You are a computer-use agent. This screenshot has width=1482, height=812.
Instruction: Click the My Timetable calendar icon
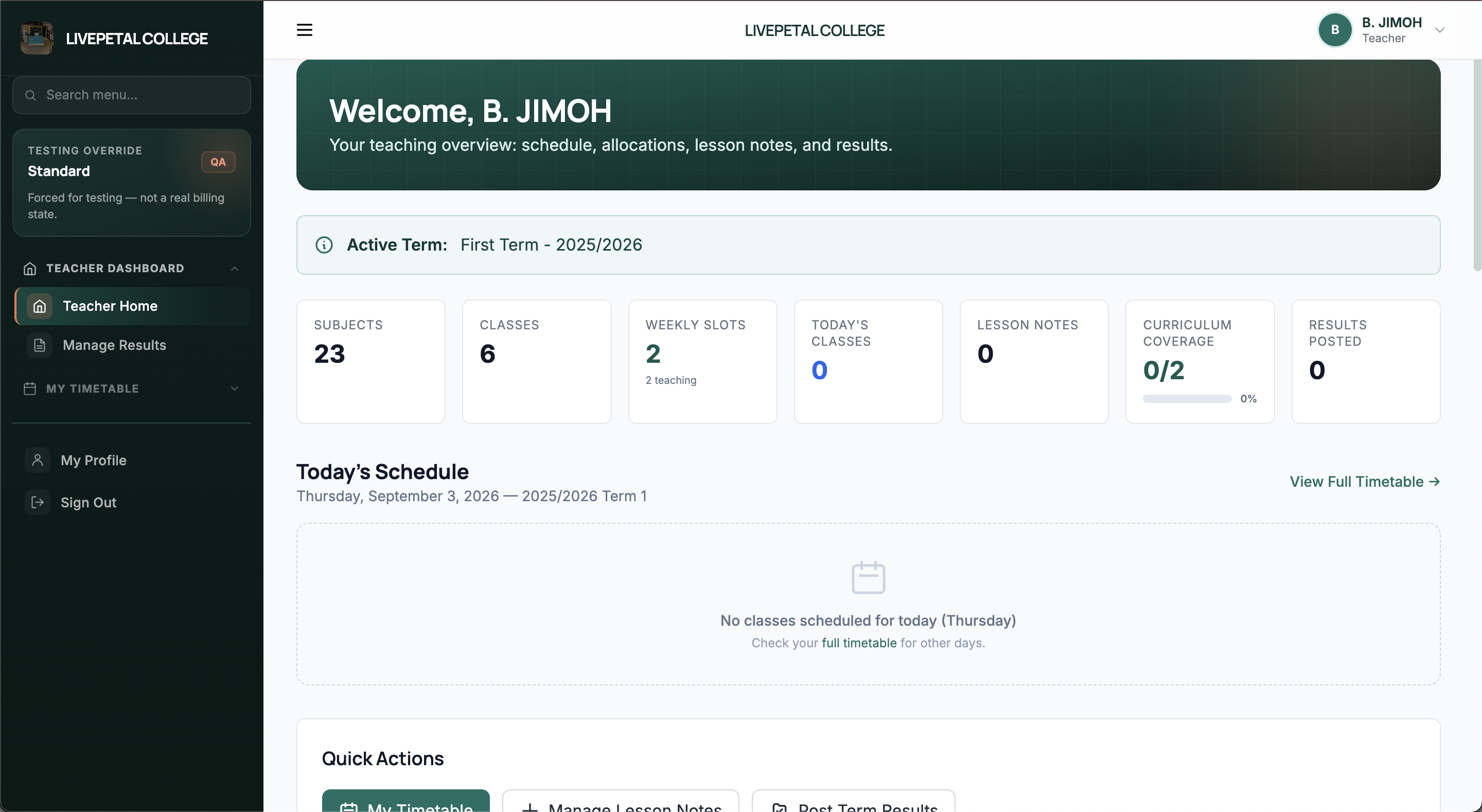(30, 389)
